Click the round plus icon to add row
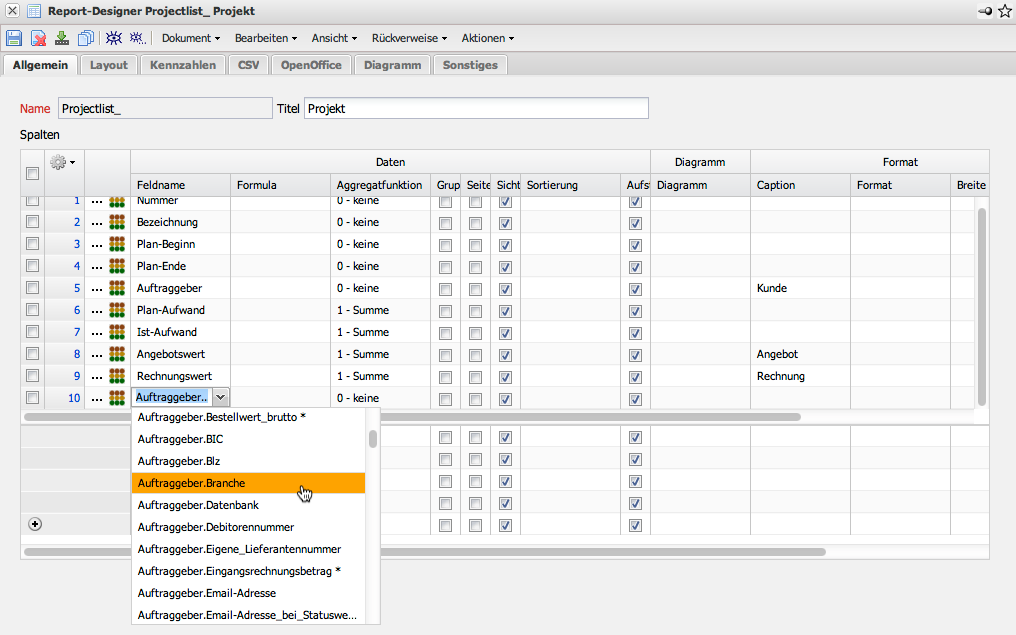1016x635 pixels. [x=36, y=524]
